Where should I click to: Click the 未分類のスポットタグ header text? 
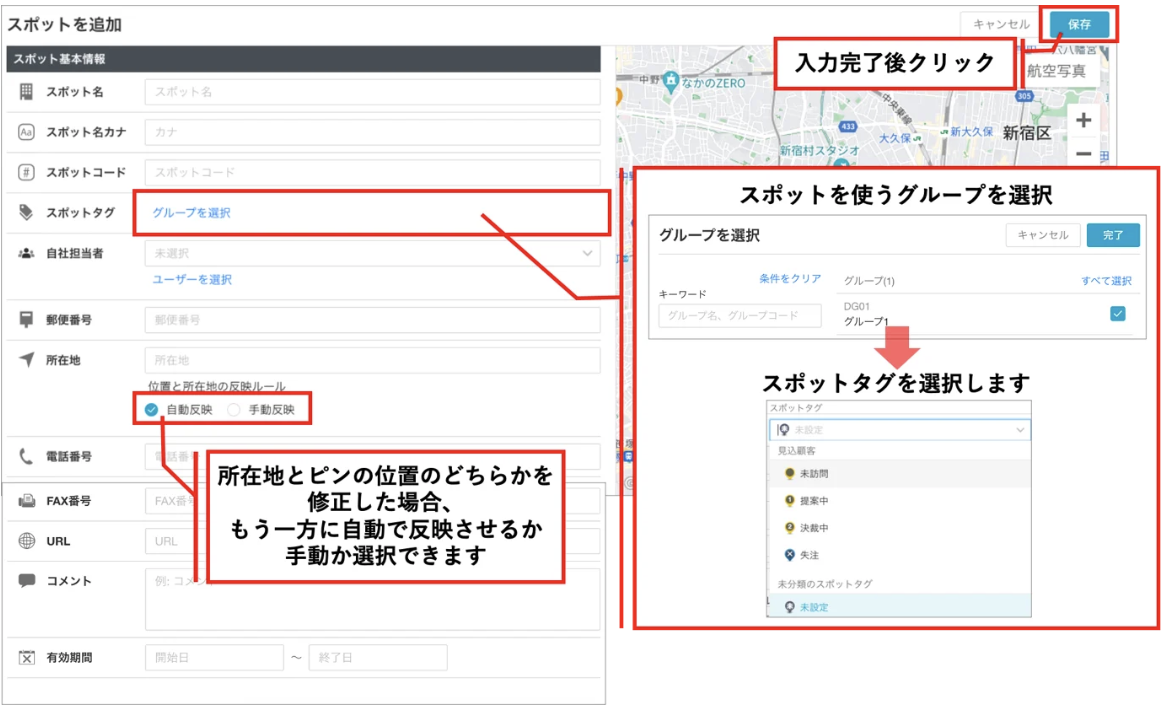point(825,584)
